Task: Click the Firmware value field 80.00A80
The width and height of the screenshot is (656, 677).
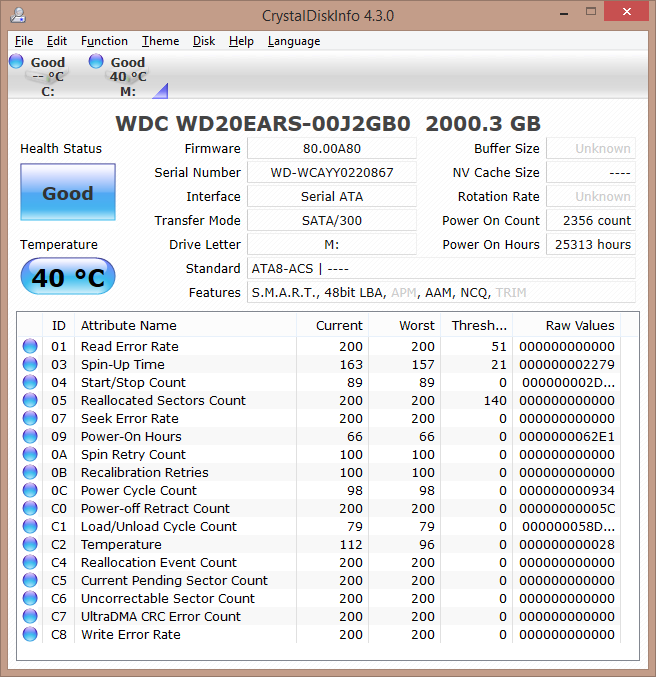Action: pyautogui.click(x=332, y=149)
